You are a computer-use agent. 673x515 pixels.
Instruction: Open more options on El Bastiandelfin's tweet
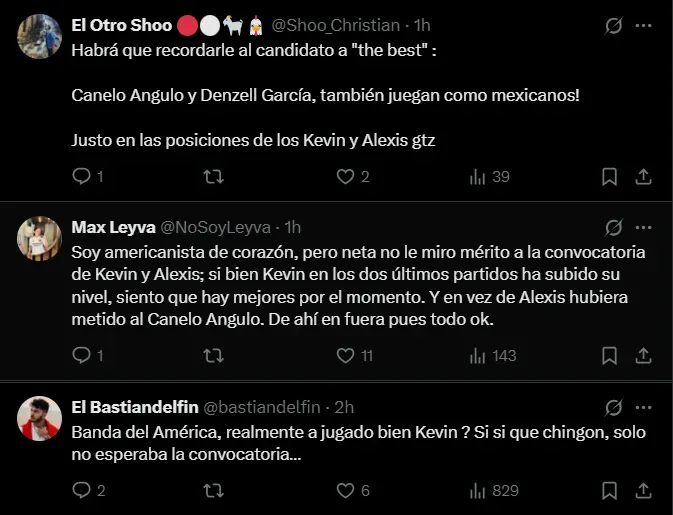pos(645,407)
